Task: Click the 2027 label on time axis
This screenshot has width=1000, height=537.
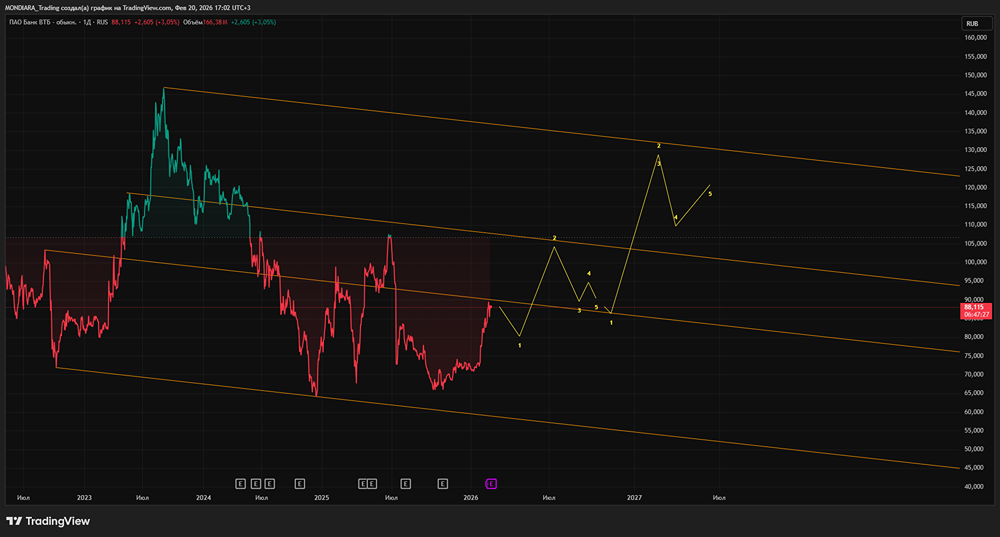Action: [x=634, y=497]
